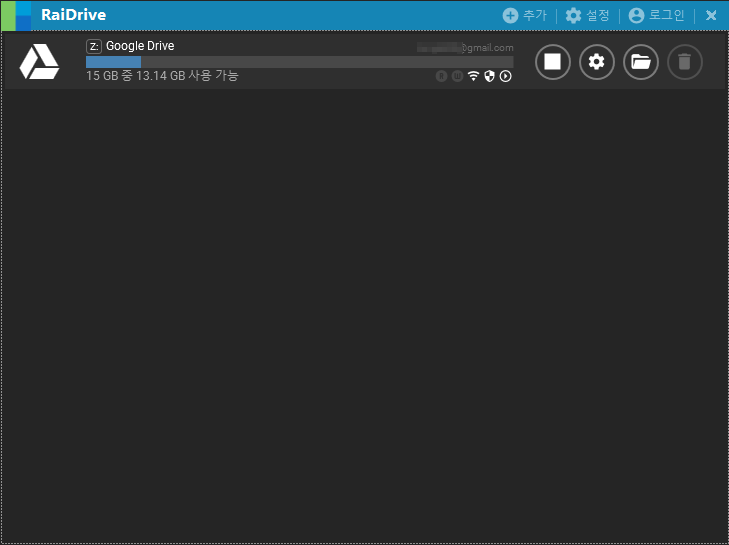Click the Google Drive triangle logo
Image resolution: width=729 pixels, height=545 pixels.
pyautogui.click(x=40, y=61)
